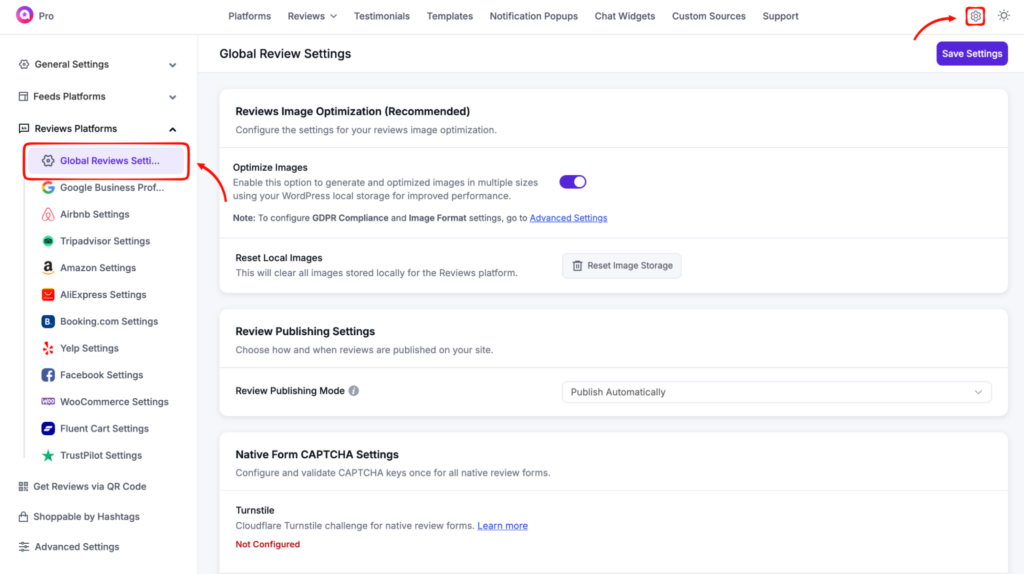The image size is (1024, 574).
Task: Open Testimonials in top navigation
Action: [382, 16]
